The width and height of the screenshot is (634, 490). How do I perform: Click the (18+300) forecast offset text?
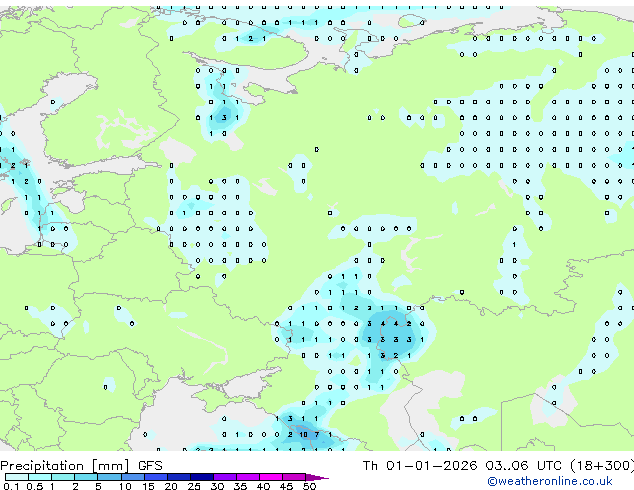602,466
